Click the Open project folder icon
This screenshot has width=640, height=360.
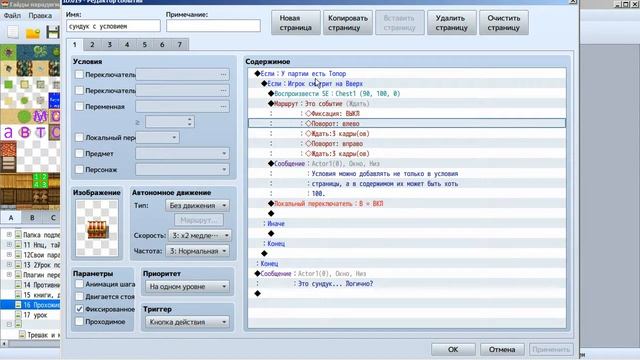33,33
